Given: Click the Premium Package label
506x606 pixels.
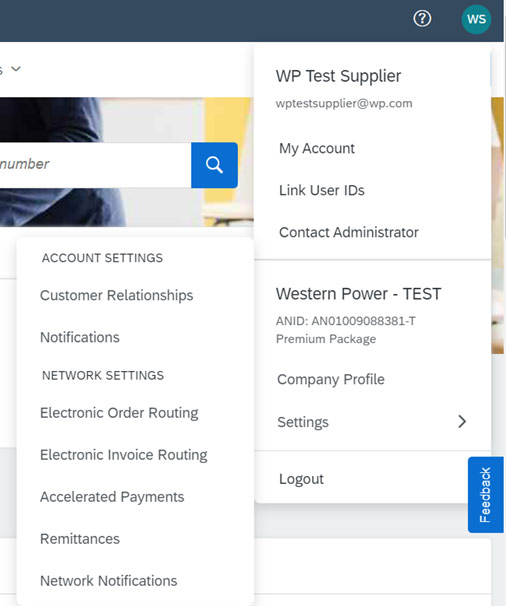Looking at the screenshot, I should [x=326, y=339].
